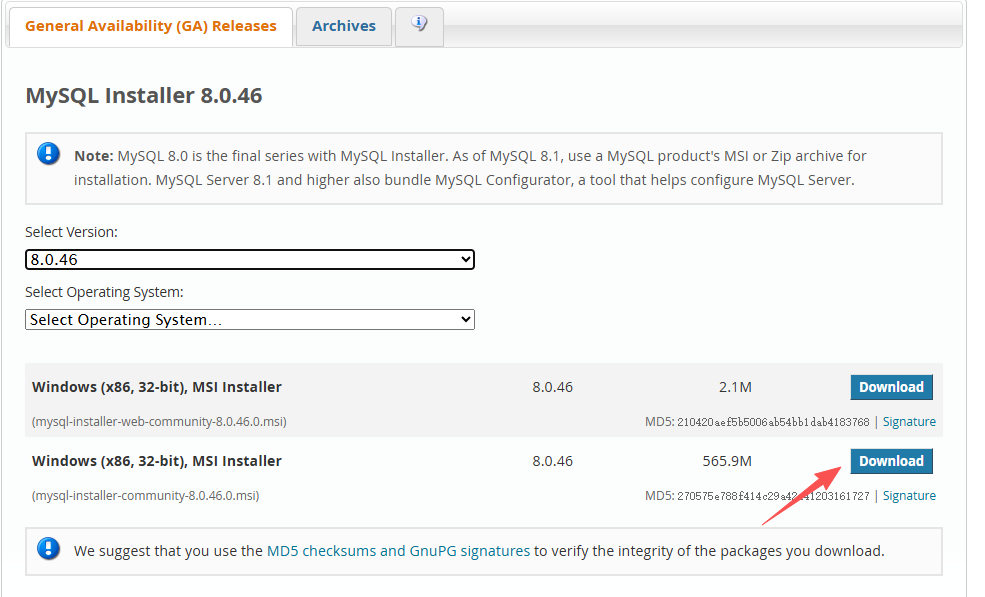Image resolution: width=985 pixels, height=597 pixels.
Task: Download the 2.1M web community installer
Action: pyautogui.click(x=891, y=387)
